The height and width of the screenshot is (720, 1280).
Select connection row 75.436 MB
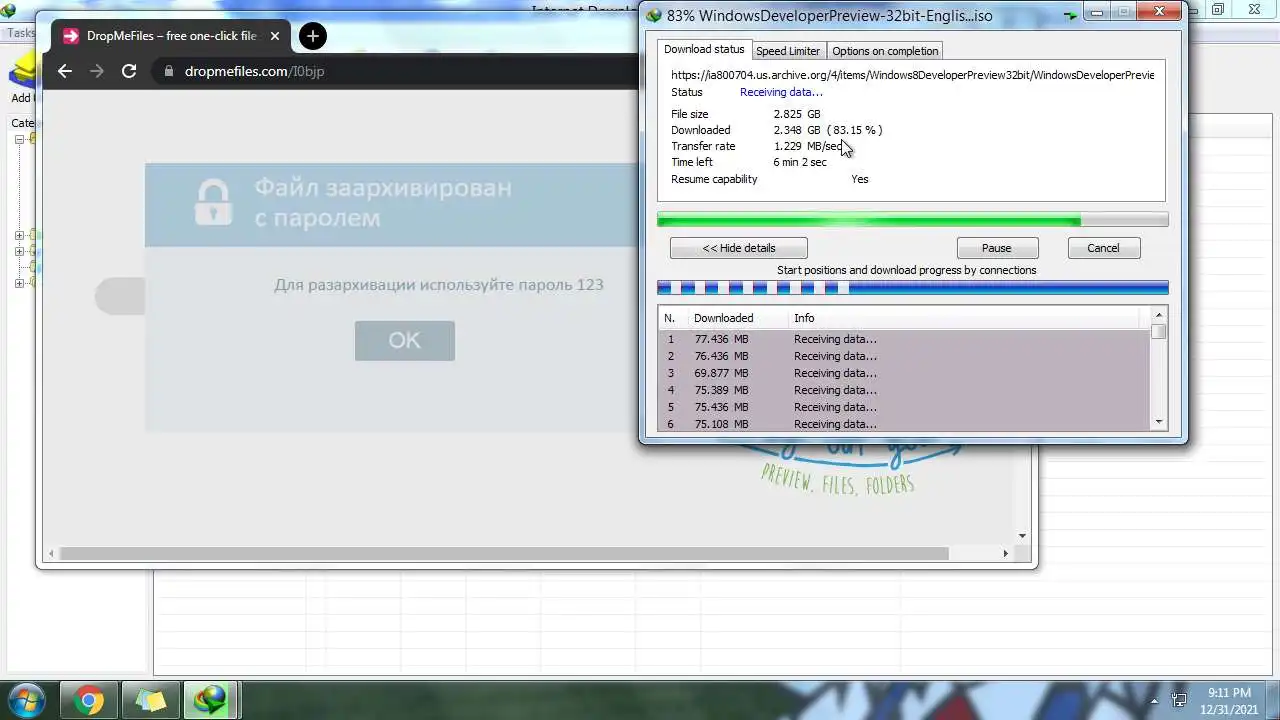[x=904, y=407]
